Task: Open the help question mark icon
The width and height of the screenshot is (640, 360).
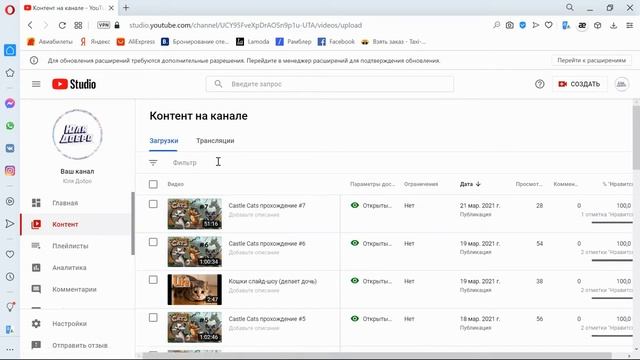Action: click(x=540, y=84)
